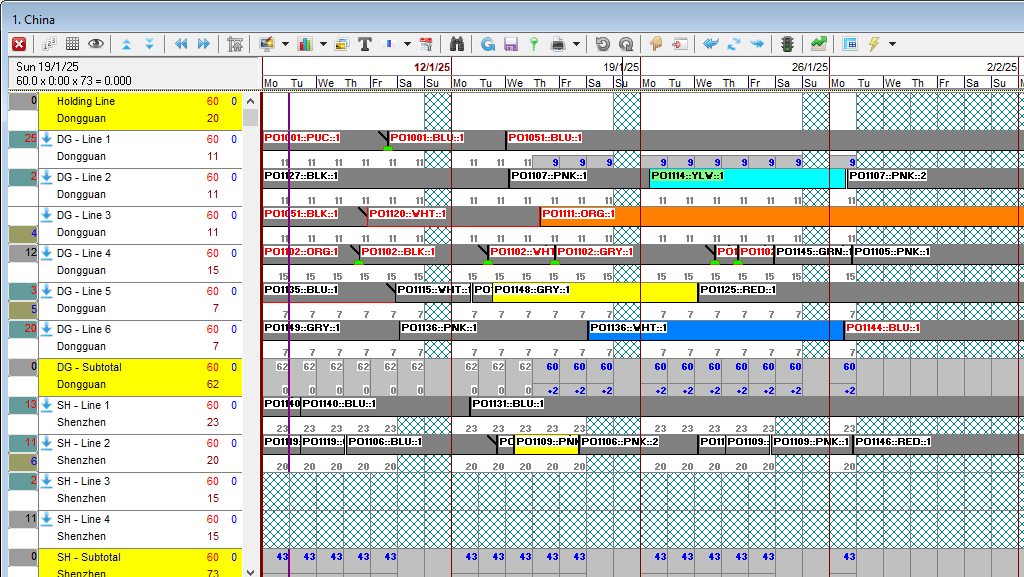Image resolution: width=1024 pixels, height=577 pixels.
Task: Click the blue fast-forward double-right arrows
Action: pos(204,44)
